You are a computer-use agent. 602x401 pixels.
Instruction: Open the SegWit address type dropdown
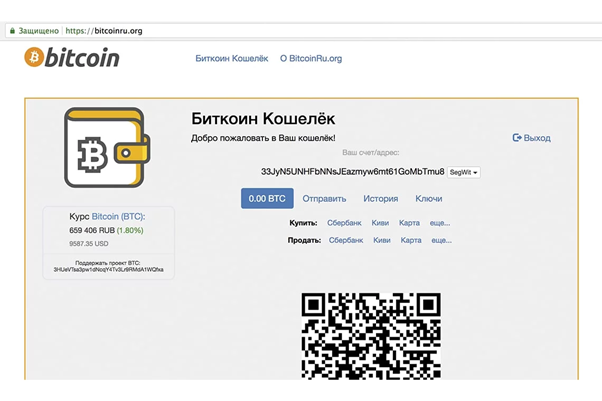[463, 172]
